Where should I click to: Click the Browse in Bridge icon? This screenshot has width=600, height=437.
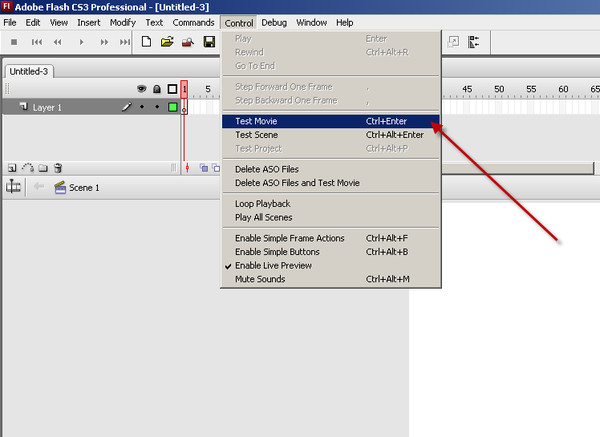click(188, 42)
